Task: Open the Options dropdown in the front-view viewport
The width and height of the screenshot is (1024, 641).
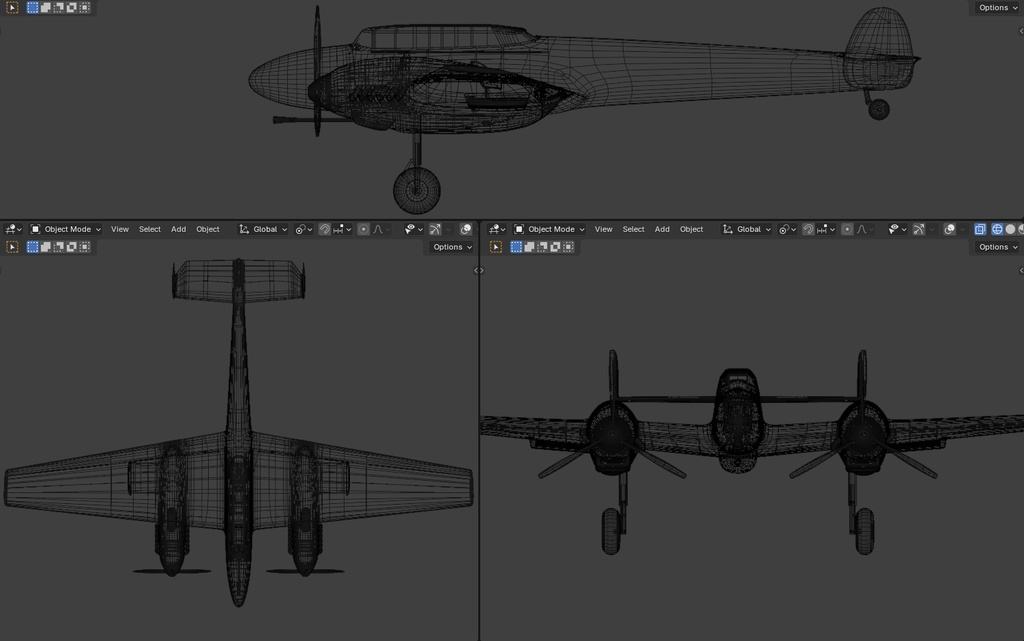Action: 998,247
